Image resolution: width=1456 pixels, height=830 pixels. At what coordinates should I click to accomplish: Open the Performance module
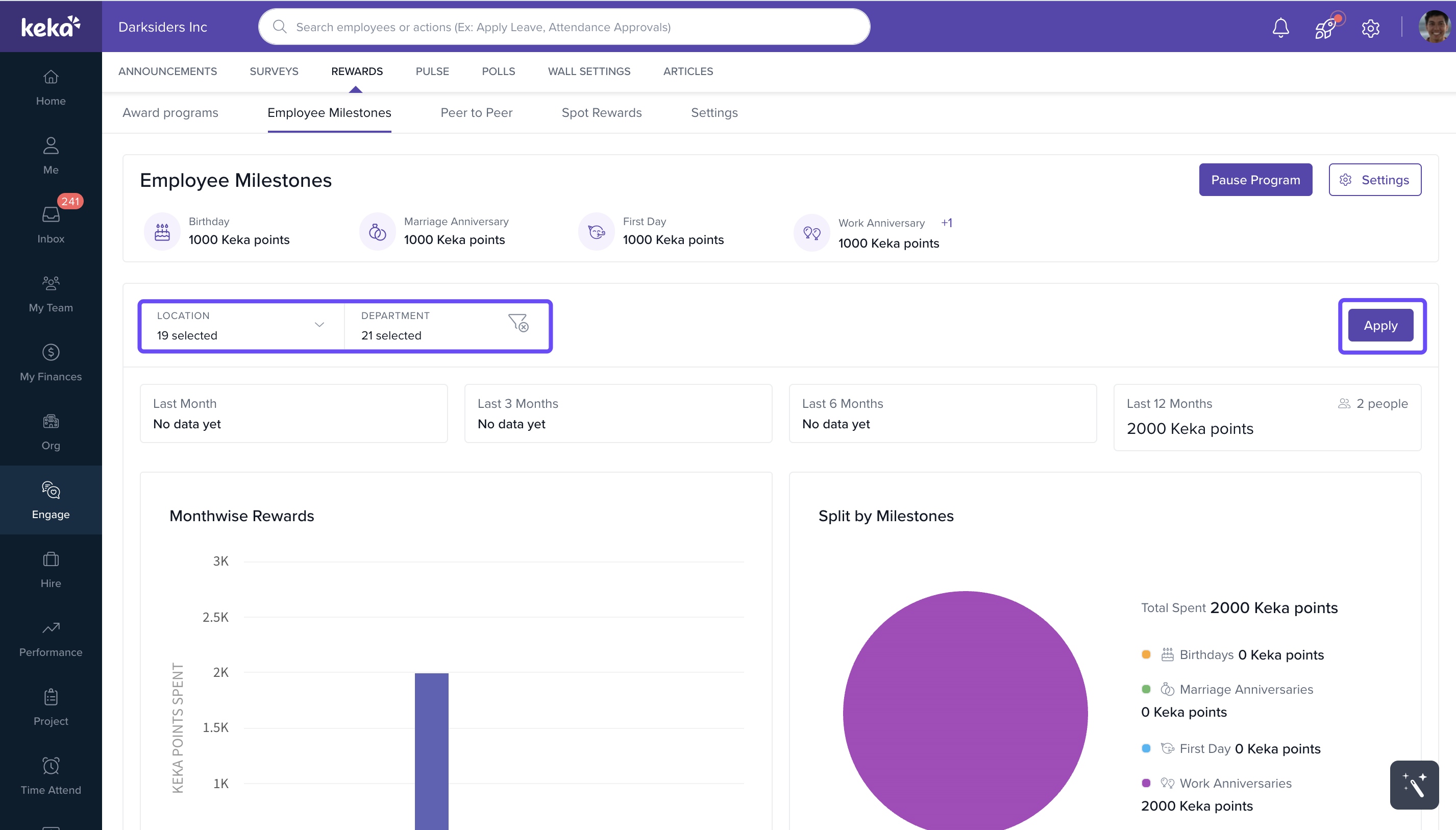[x=51, y=638]
